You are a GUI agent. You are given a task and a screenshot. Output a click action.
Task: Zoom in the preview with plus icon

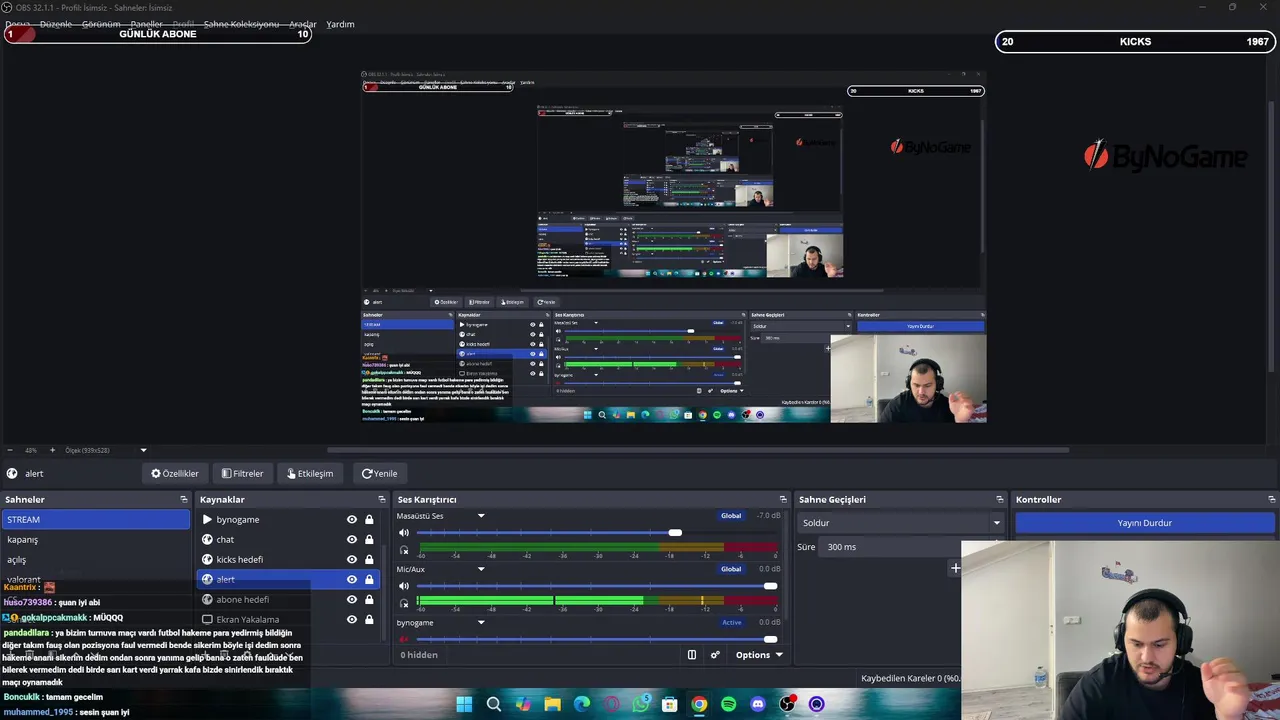pos(53,450)
